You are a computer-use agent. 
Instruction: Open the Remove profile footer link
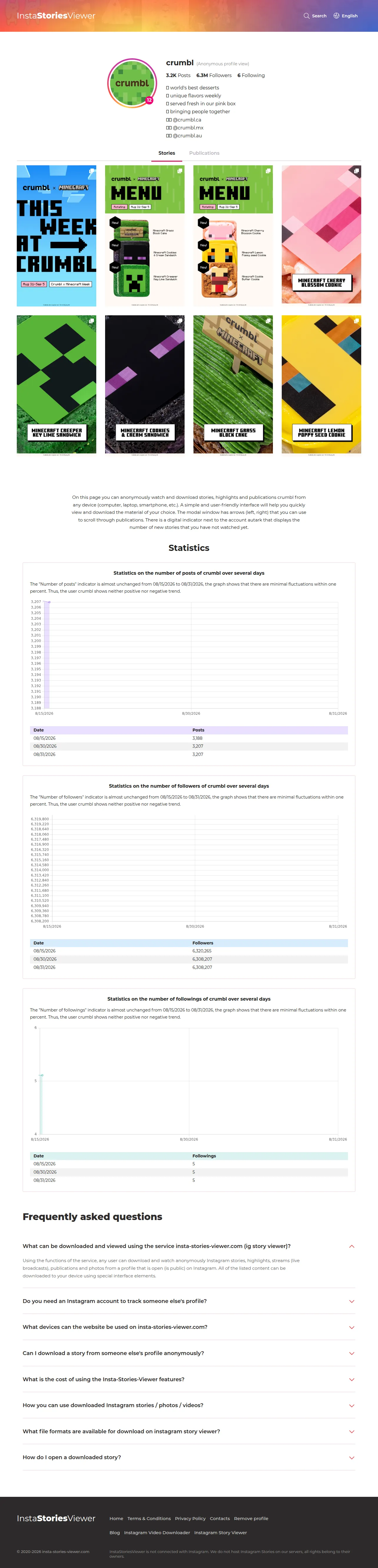(251, 1518)
